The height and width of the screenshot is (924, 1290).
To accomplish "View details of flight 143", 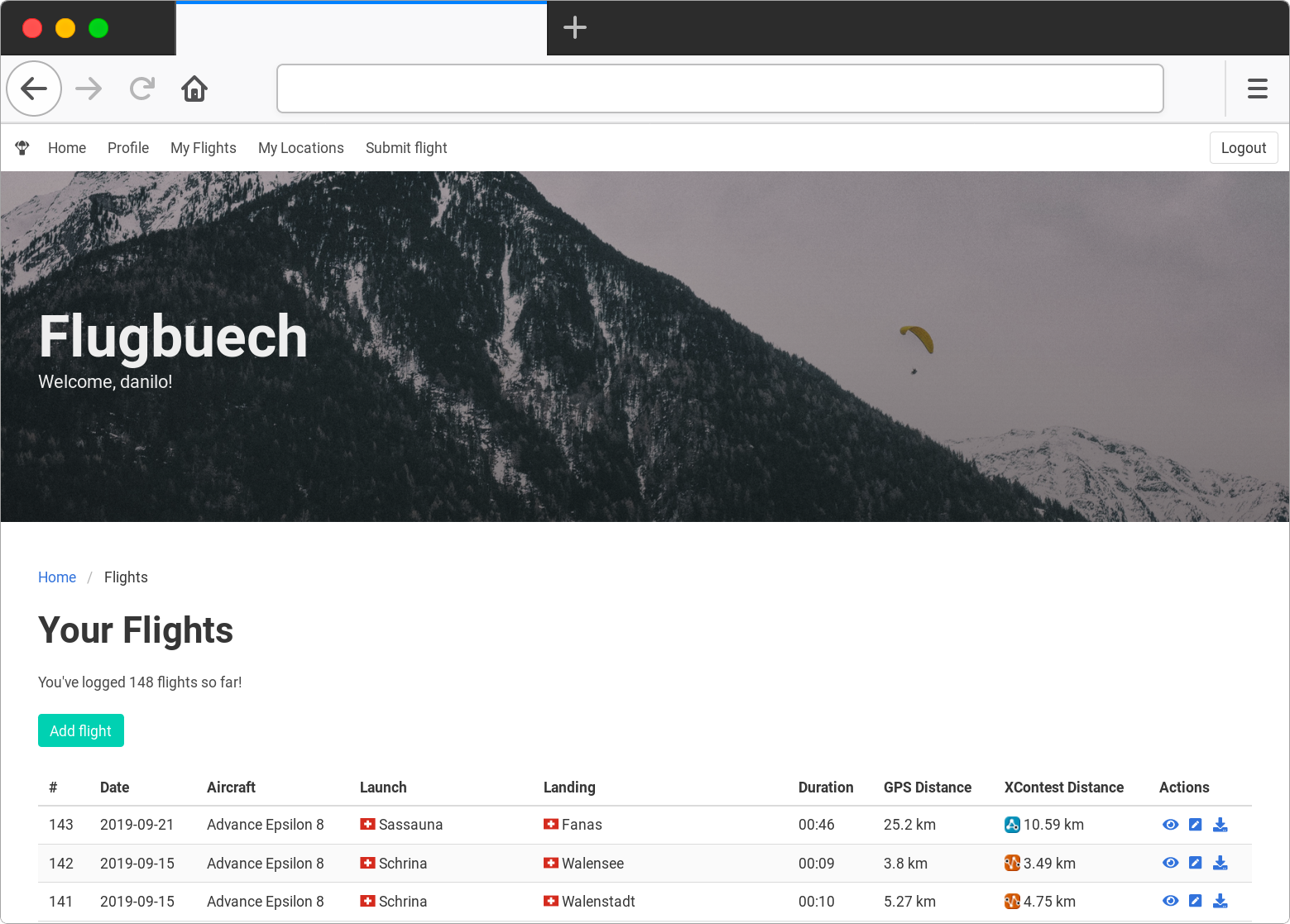I will (x=1170, y=825).
